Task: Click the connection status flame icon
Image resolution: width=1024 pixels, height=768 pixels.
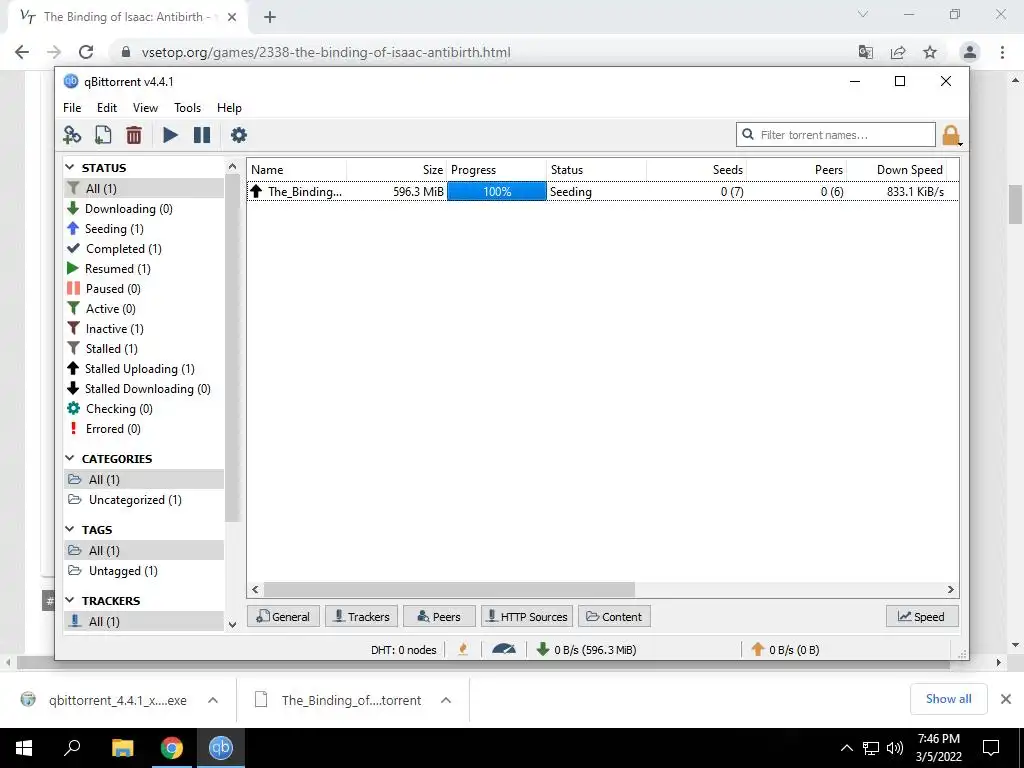Action: tap(463, 650)
